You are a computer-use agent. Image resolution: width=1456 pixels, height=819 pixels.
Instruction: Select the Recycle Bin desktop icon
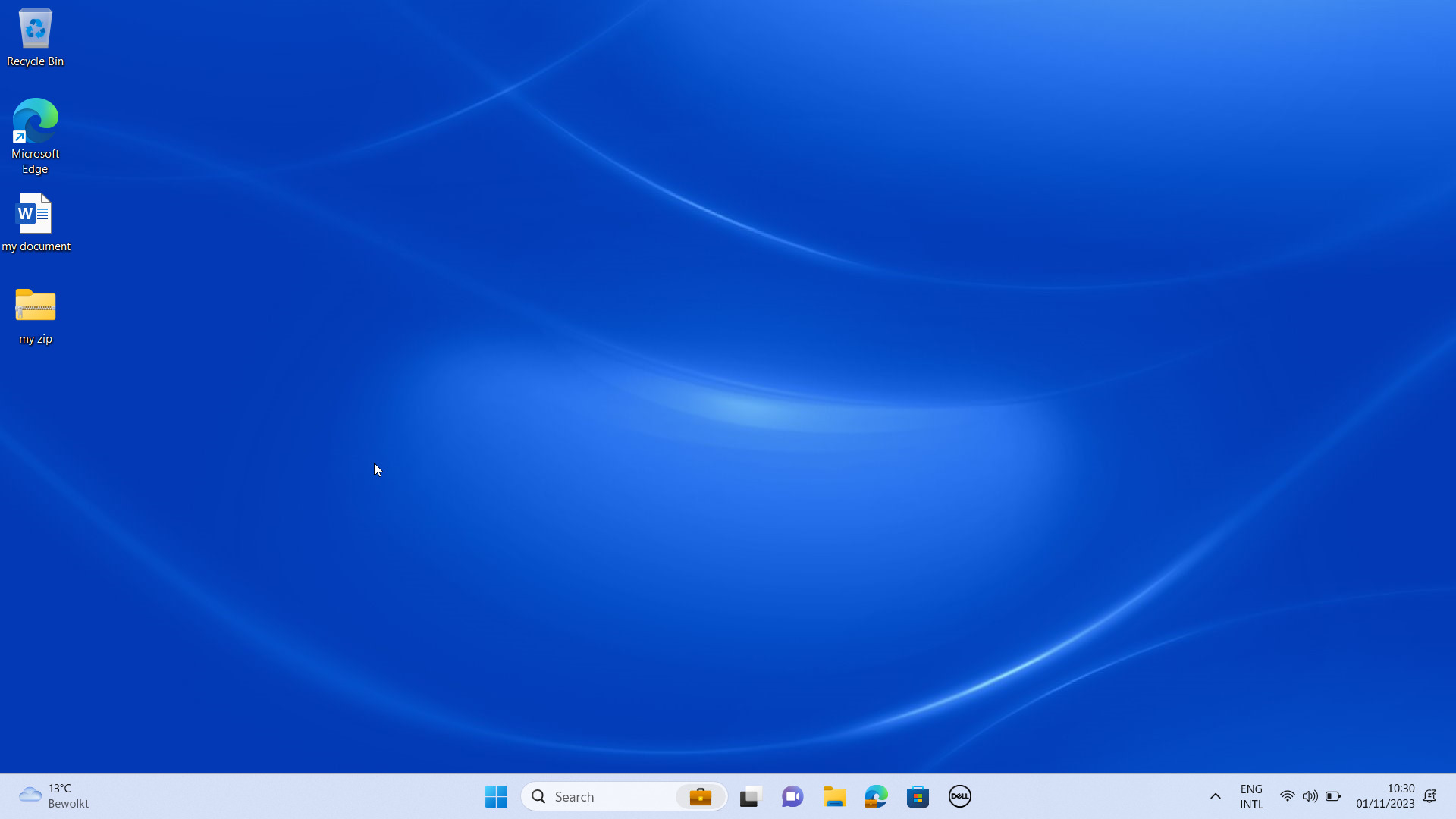point(35,38)
